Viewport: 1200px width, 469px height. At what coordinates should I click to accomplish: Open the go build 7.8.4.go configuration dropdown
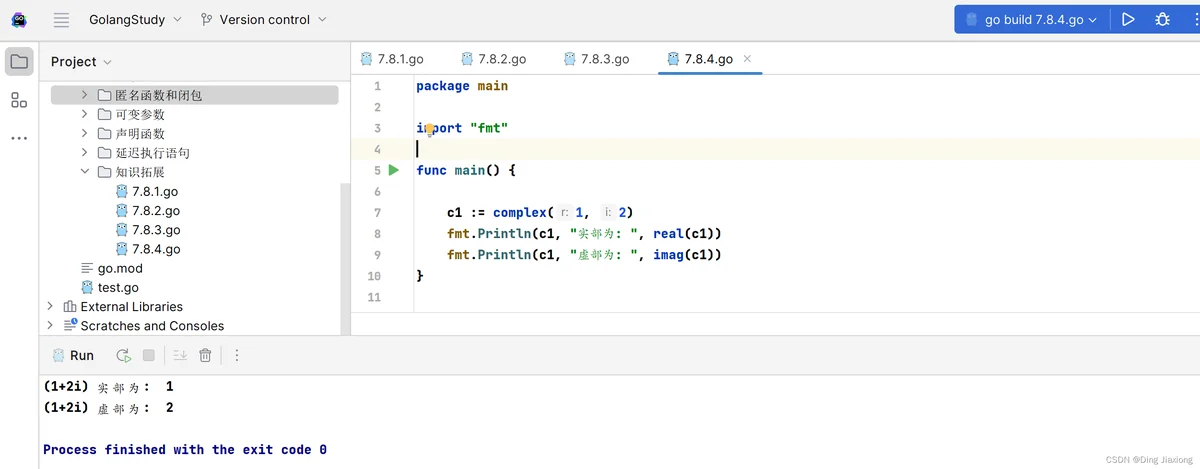[x=1031, y=19]
